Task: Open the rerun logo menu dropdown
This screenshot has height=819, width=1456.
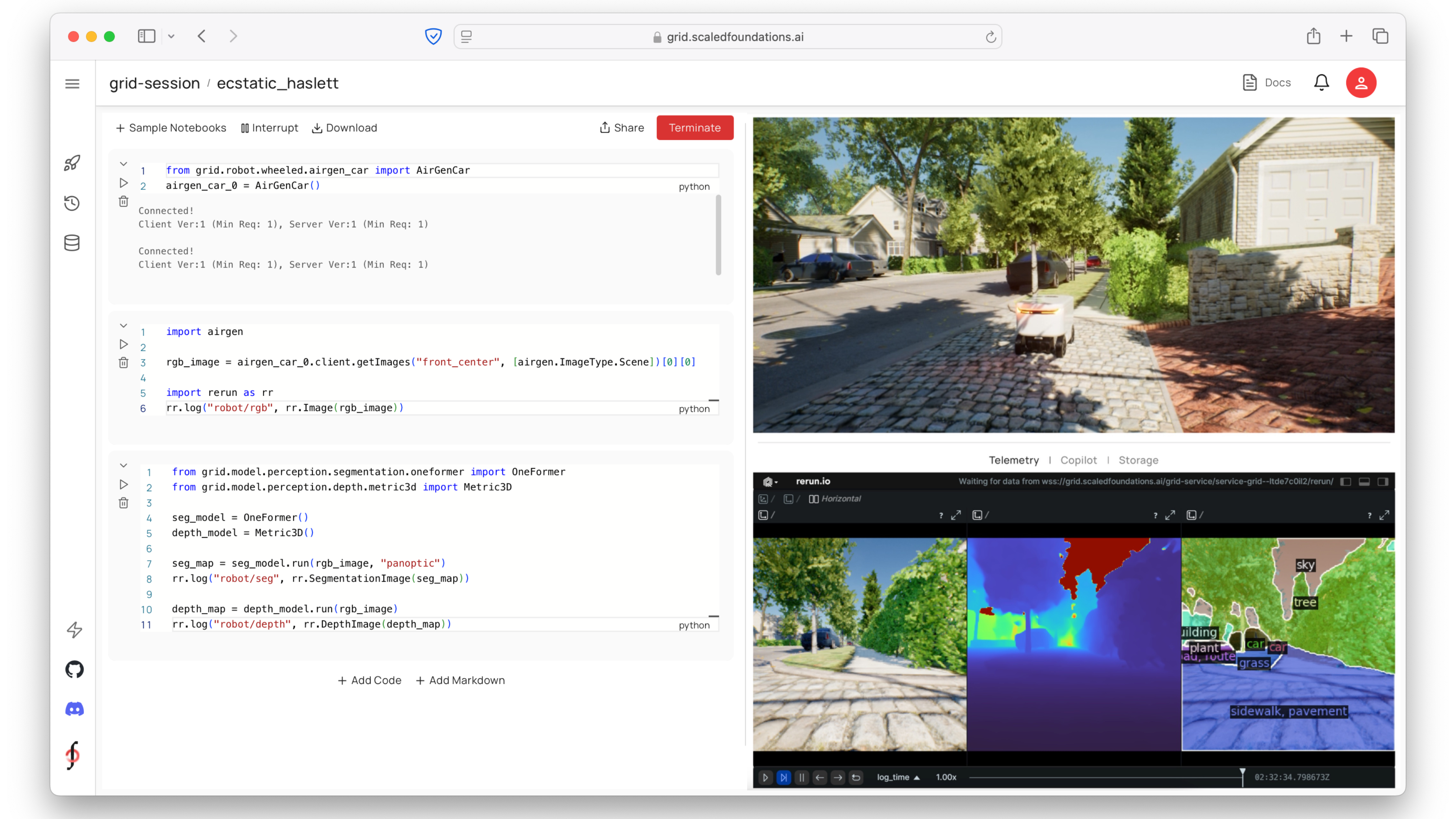Action: [770, 482]
